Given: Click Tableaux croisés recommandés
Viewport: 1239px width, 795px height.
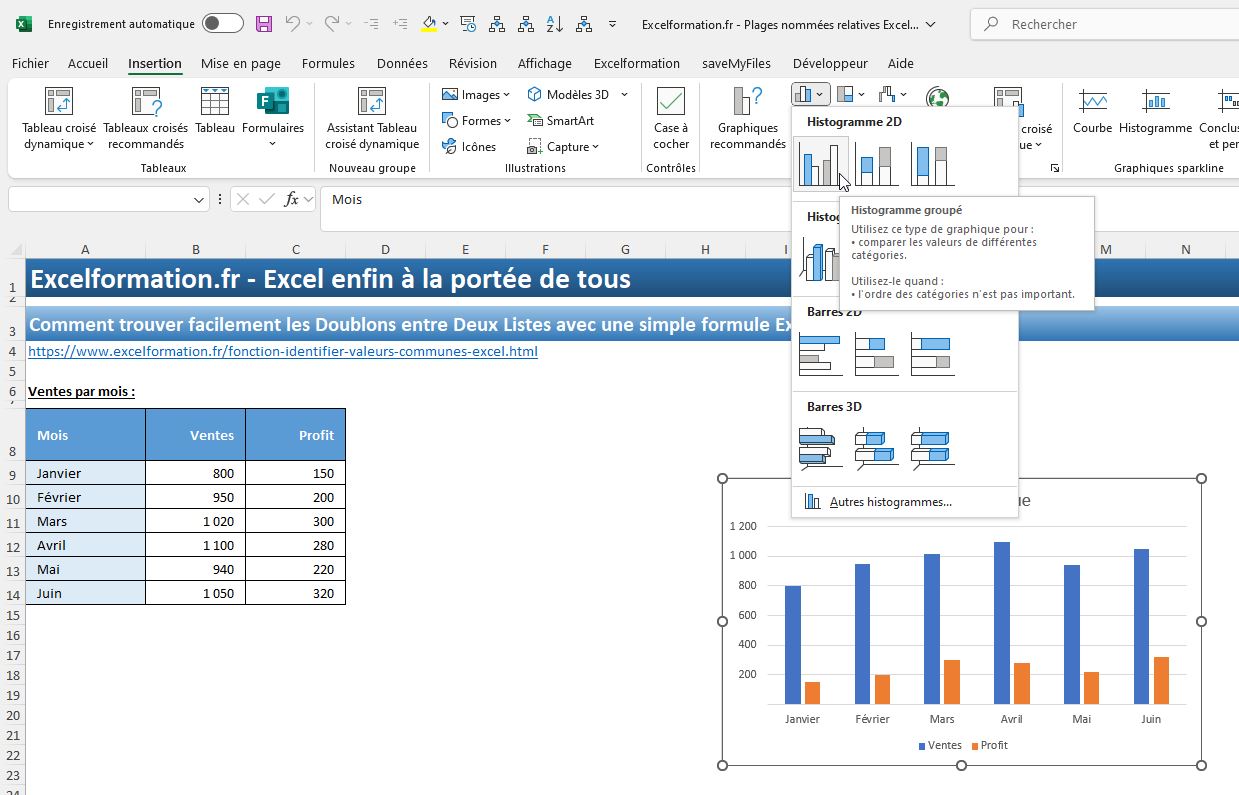Looking at the screenshot, I should pos(146,118).
